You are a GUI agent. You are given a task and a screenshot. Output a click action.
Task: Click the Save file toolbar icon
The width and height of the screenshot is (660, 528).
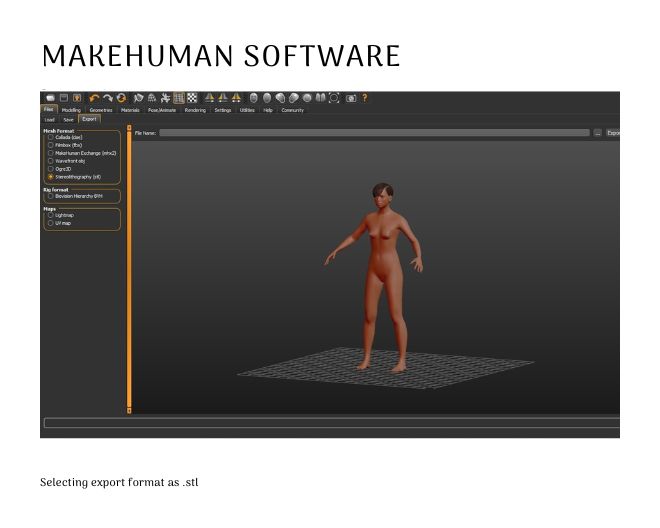pos(64,98)
